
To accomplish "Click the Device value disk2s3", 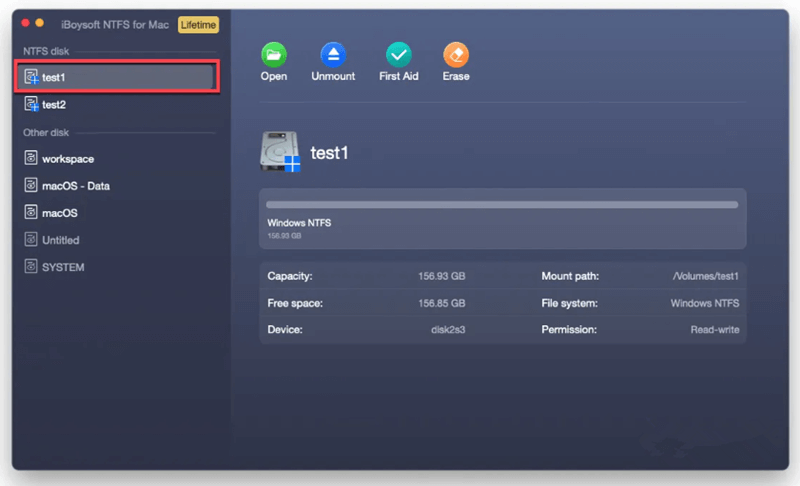I will click(x=448, y=329).
